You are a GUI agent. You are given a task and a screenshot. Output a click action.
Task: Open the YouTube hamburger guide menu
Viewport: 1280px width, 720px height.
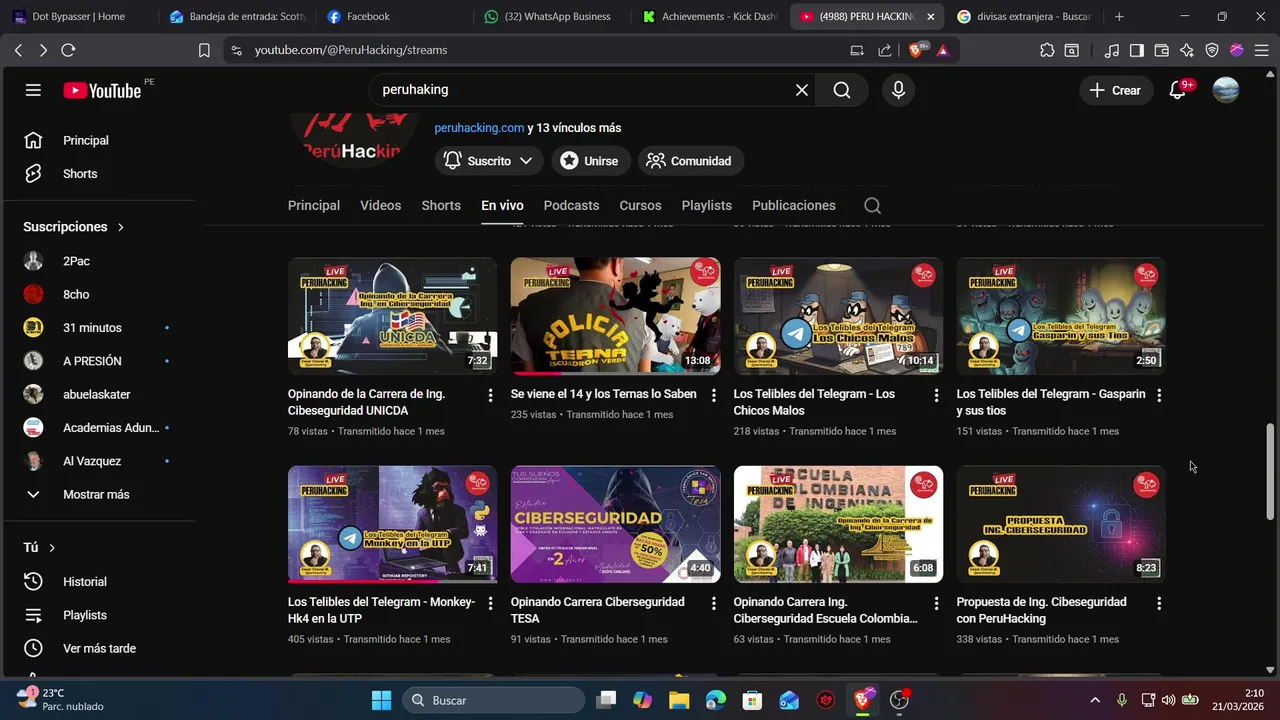tap(33, 90)
